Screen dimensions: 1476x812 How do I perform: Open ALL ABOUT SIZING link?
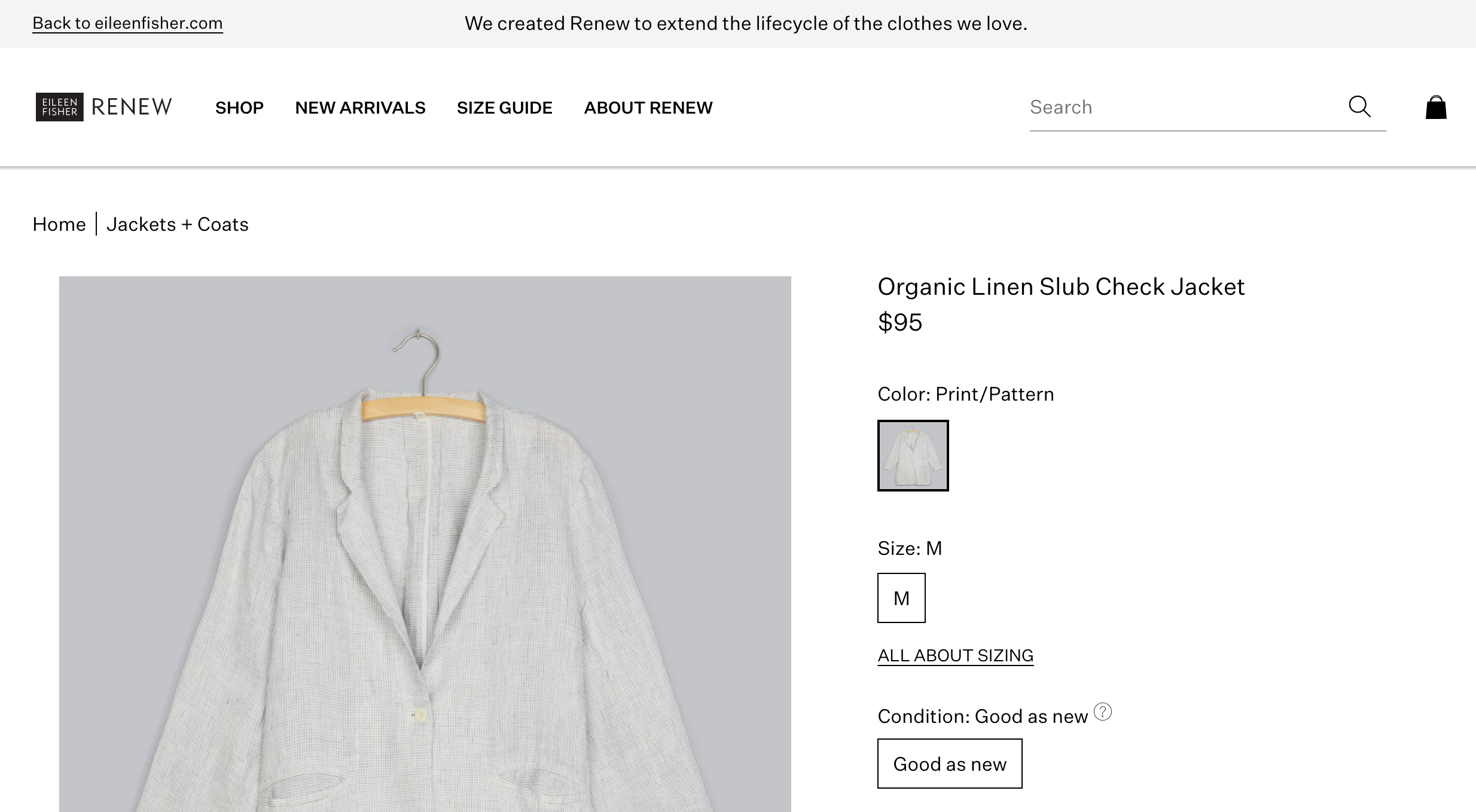tap(955, 655)
